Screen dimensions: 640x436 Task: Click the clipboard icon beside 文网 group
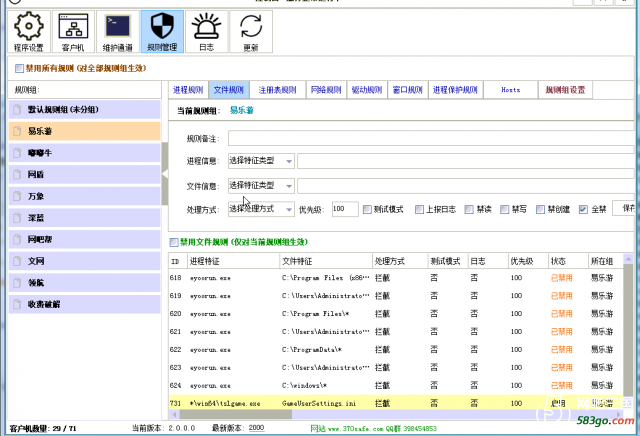pyautogui.click(x=17, y=261)
